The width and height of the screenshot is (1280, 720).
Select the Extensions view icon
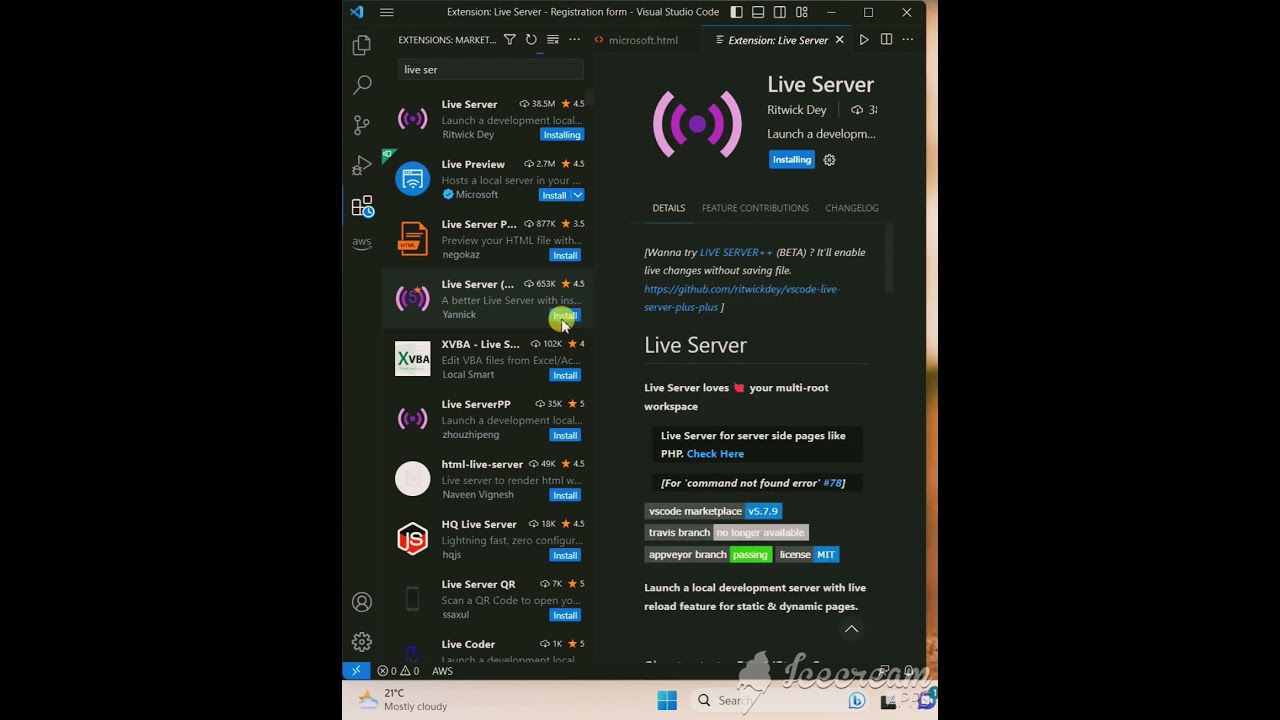362,206
